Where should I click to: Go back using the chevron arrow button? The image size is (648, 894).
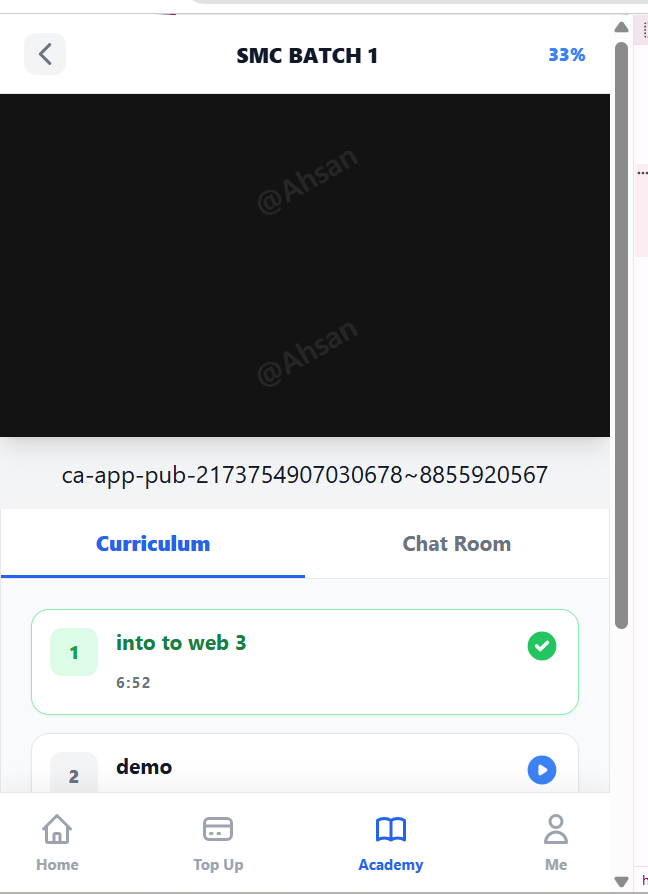coord(45,55)
